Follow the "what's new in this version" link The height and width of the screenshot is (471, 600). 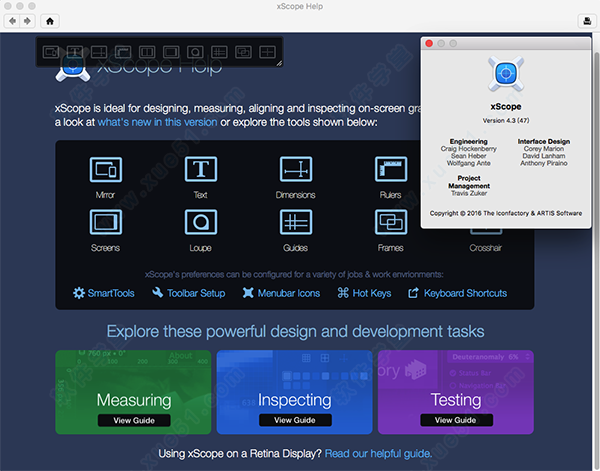157,122
